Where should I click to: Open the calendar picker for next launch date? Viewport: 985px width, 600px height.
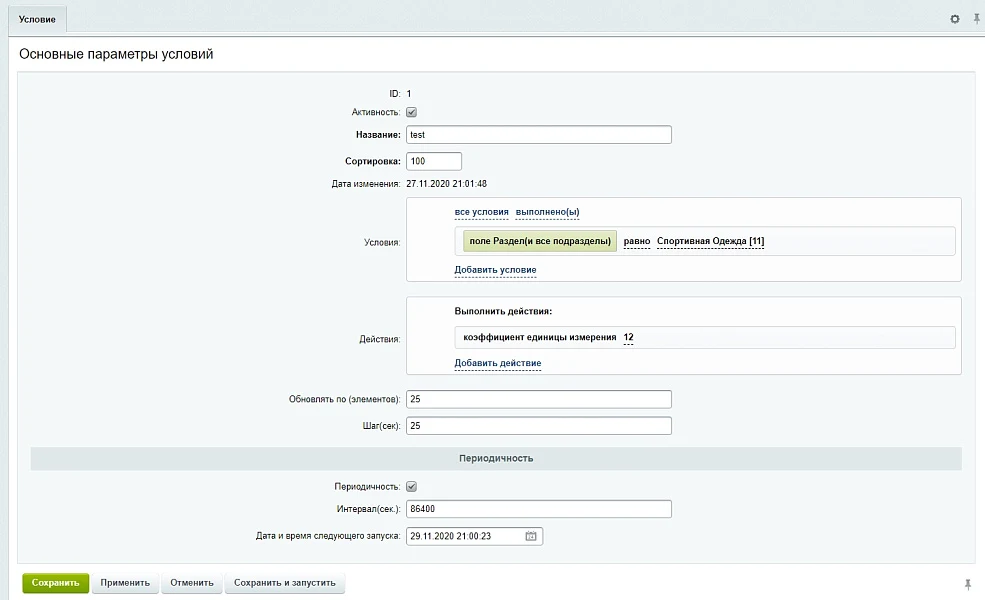531,536
